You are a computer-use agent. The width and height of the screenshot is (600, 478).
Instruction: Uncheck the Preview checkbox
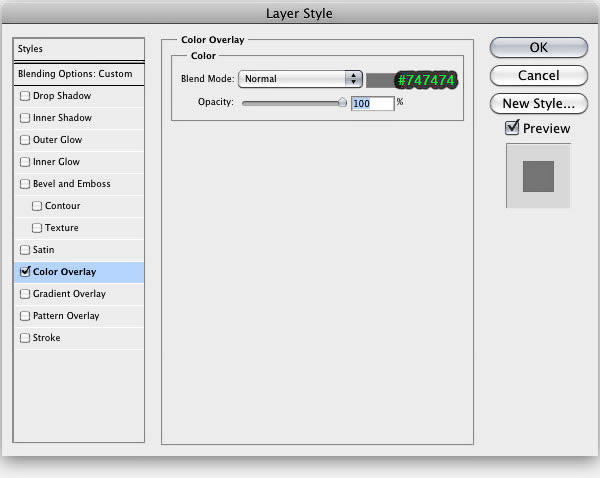tap(512, 128)
